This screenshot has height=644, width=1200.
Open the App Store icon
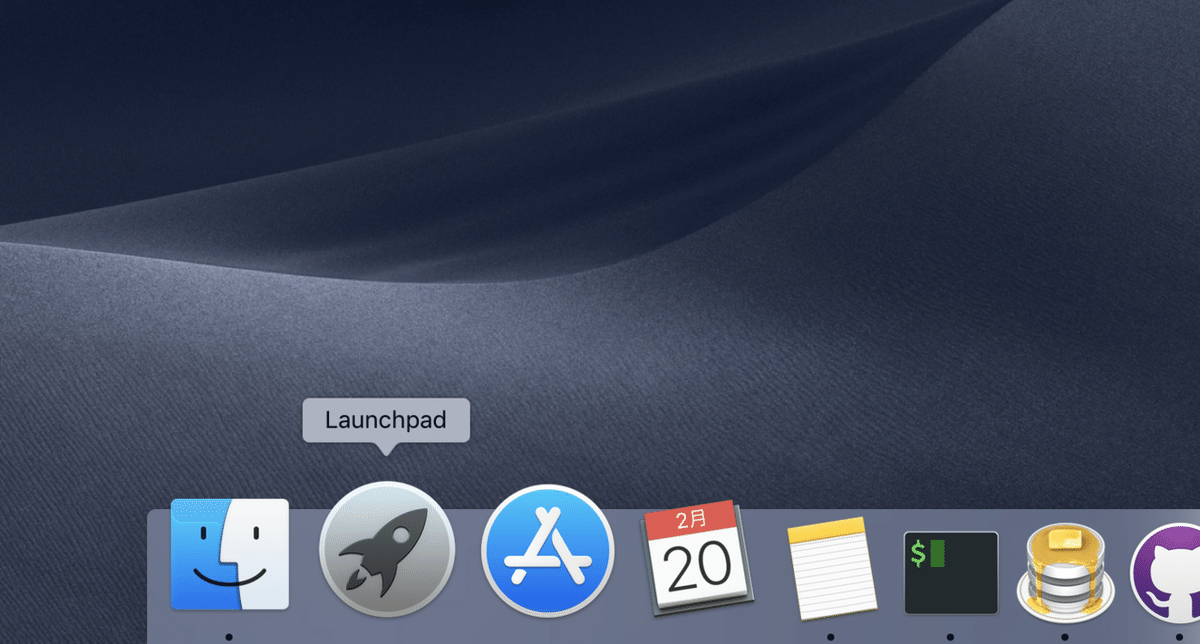click(x=547, y=551)
